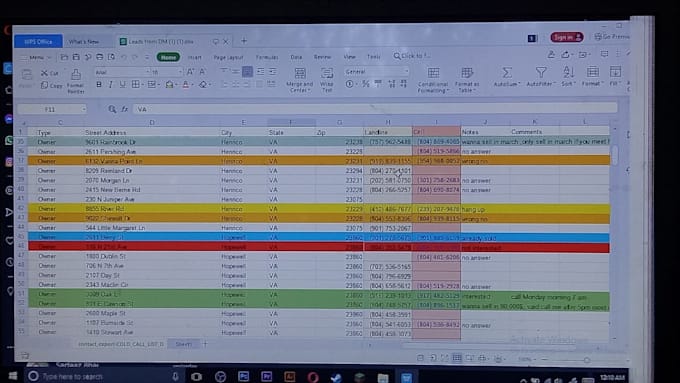Image resolution: width=680 pixels, height=383 pixels.
Task: Add a new document tab with plus
Action: coord(244,41)
